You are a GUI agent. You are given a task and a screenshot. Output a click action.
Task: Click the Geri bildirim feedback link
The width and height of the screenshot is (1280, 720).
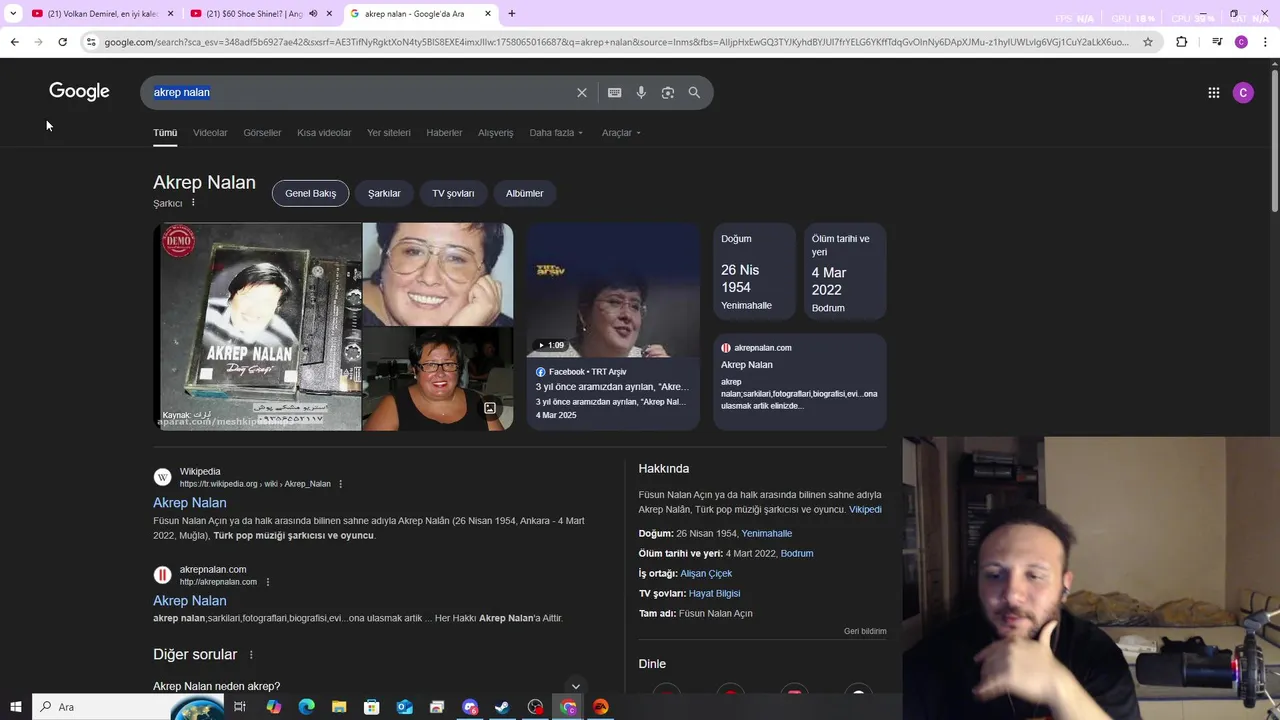tap(865, 631)
